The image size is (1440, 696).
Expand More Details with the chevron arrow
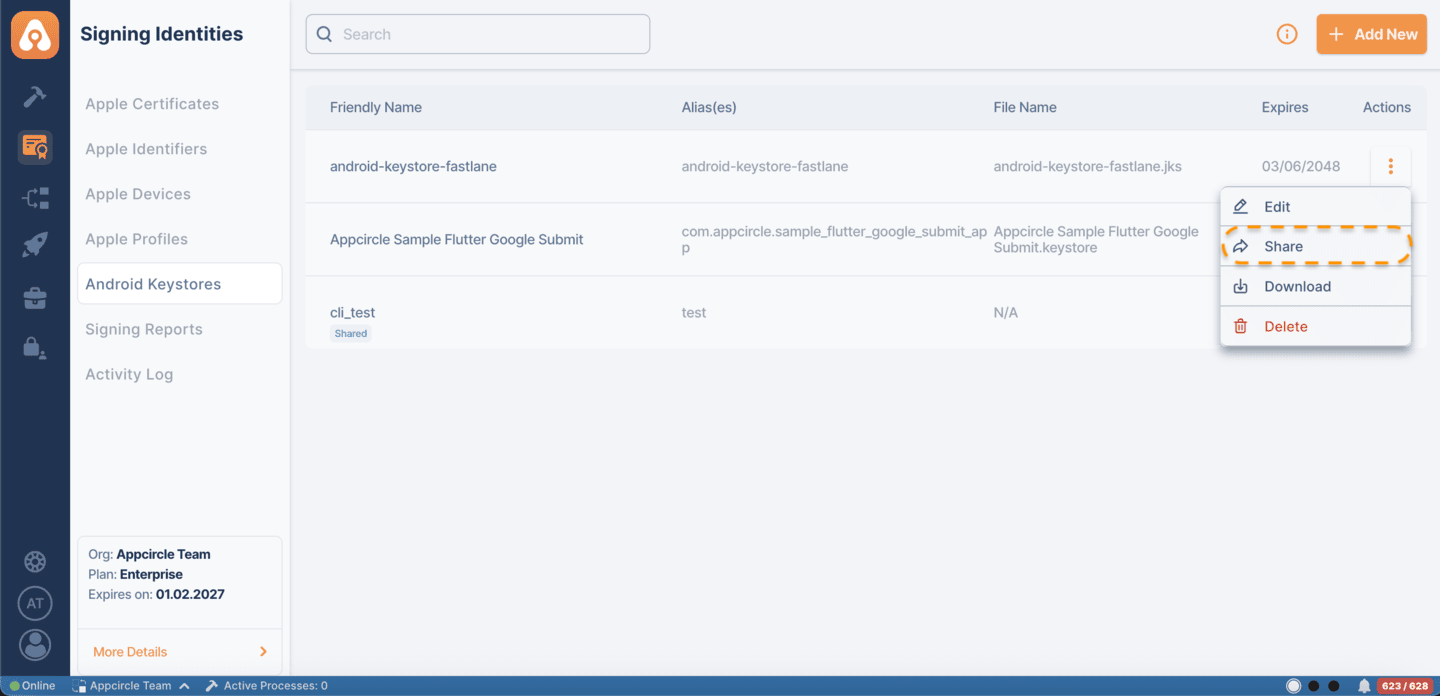click(263, 650)
